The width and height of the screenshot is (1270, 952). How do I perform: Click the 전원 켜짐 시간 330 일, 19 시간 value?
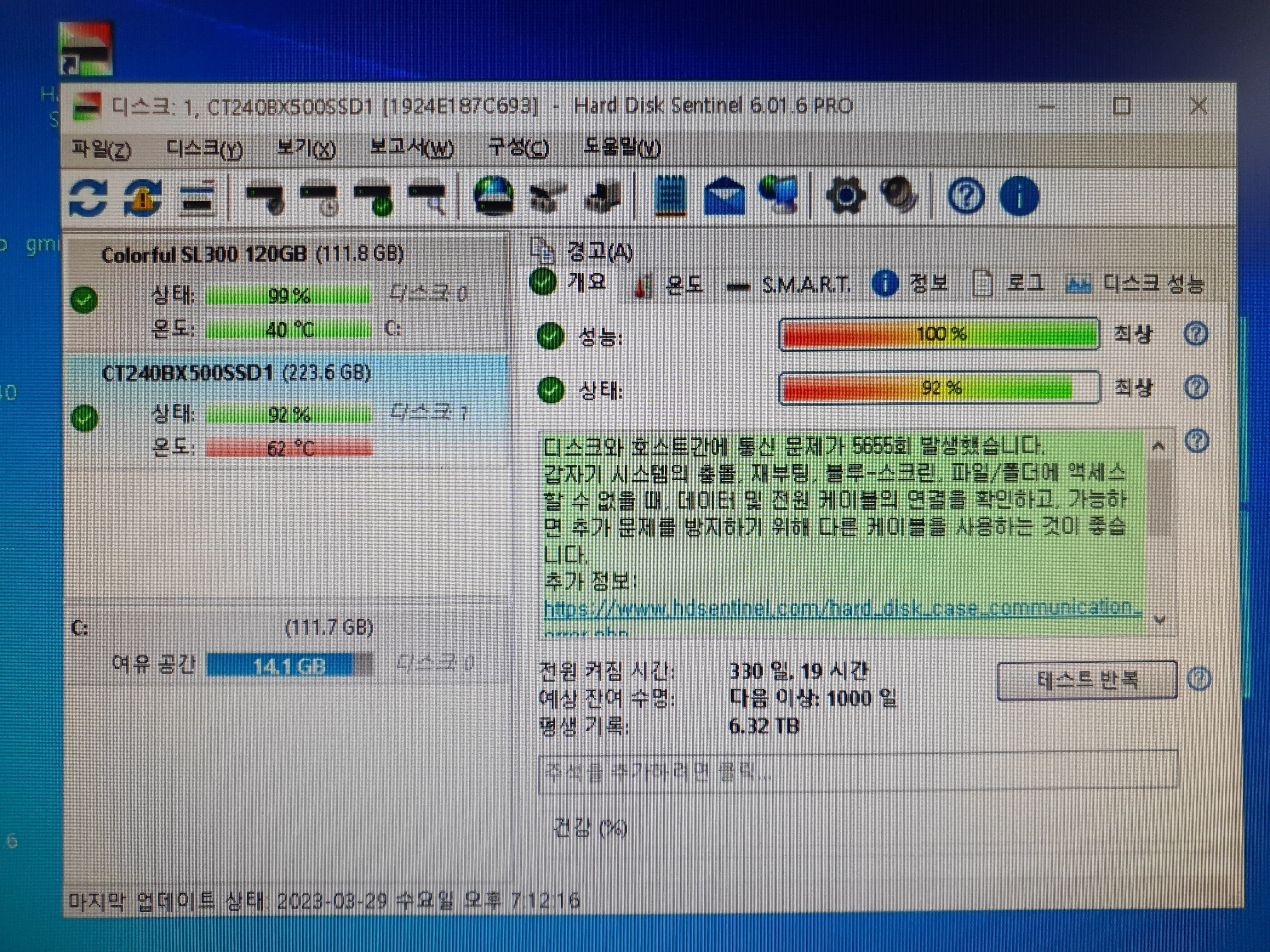click(x=798, y=671)
